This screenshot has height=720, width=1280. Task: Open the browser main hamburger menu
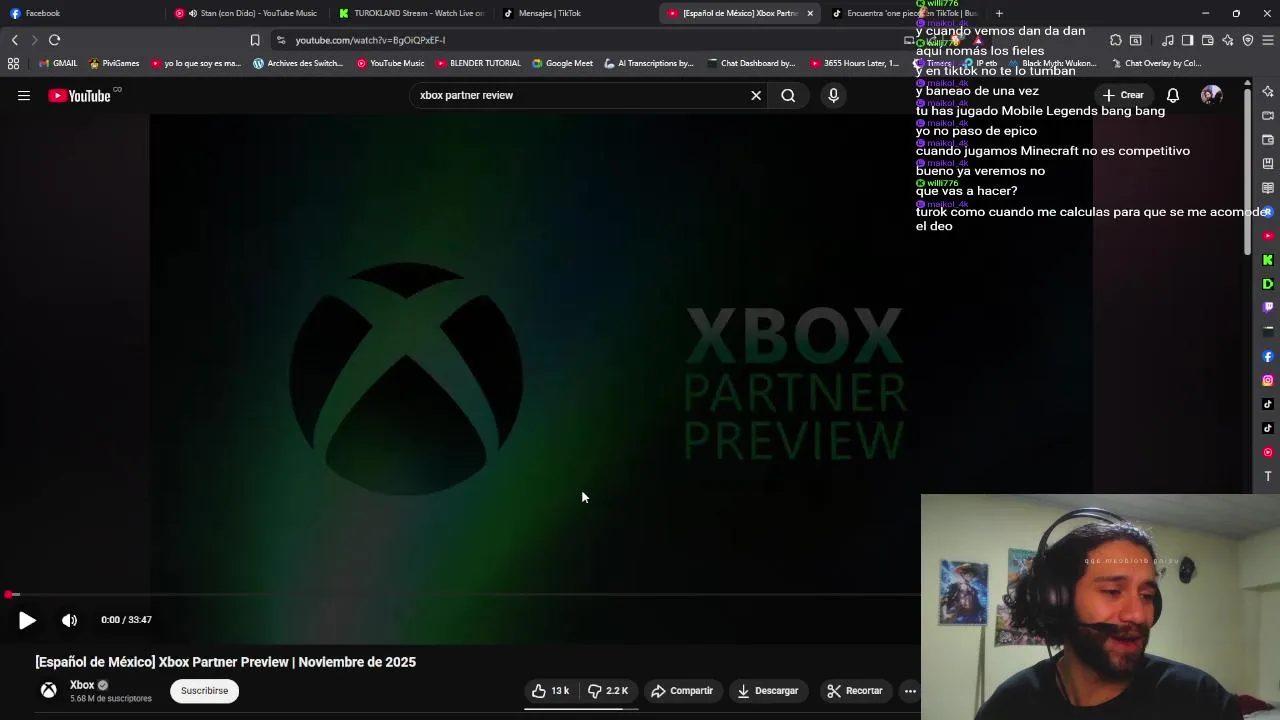(x=1268, y=40)
